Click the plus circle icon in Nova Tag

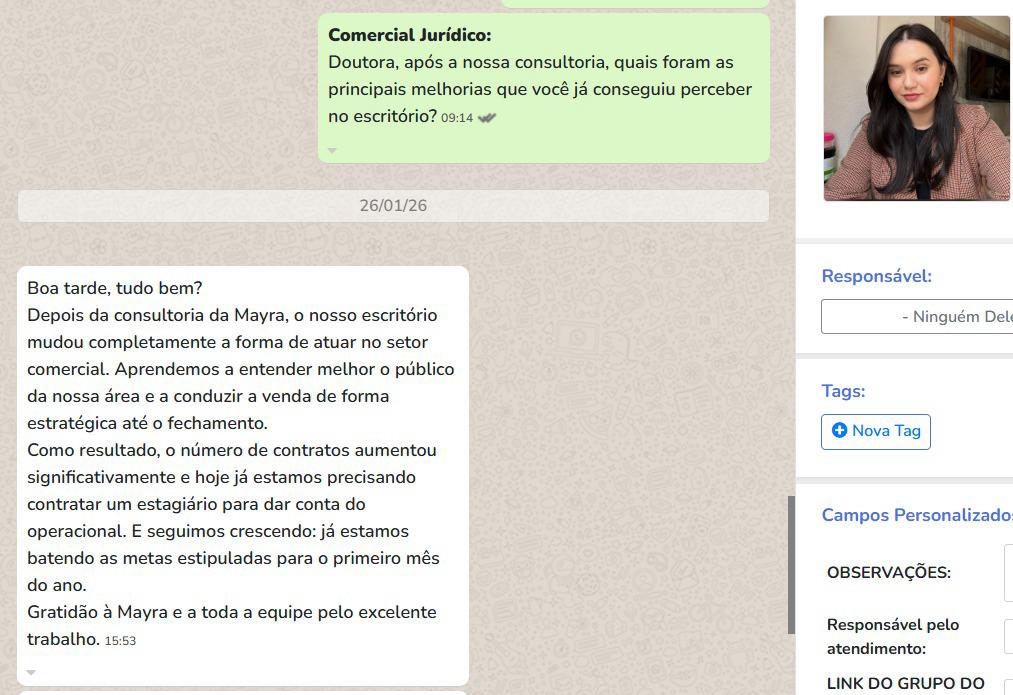839,430
